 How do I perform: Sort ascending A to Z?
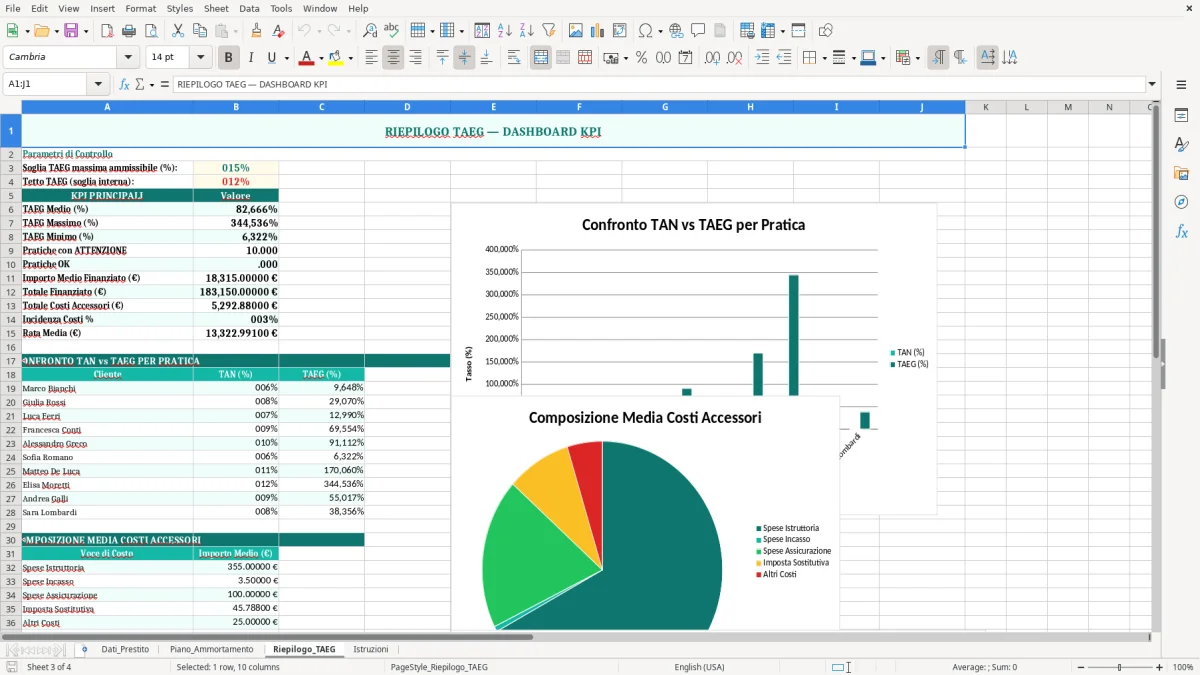click(505, 31)
